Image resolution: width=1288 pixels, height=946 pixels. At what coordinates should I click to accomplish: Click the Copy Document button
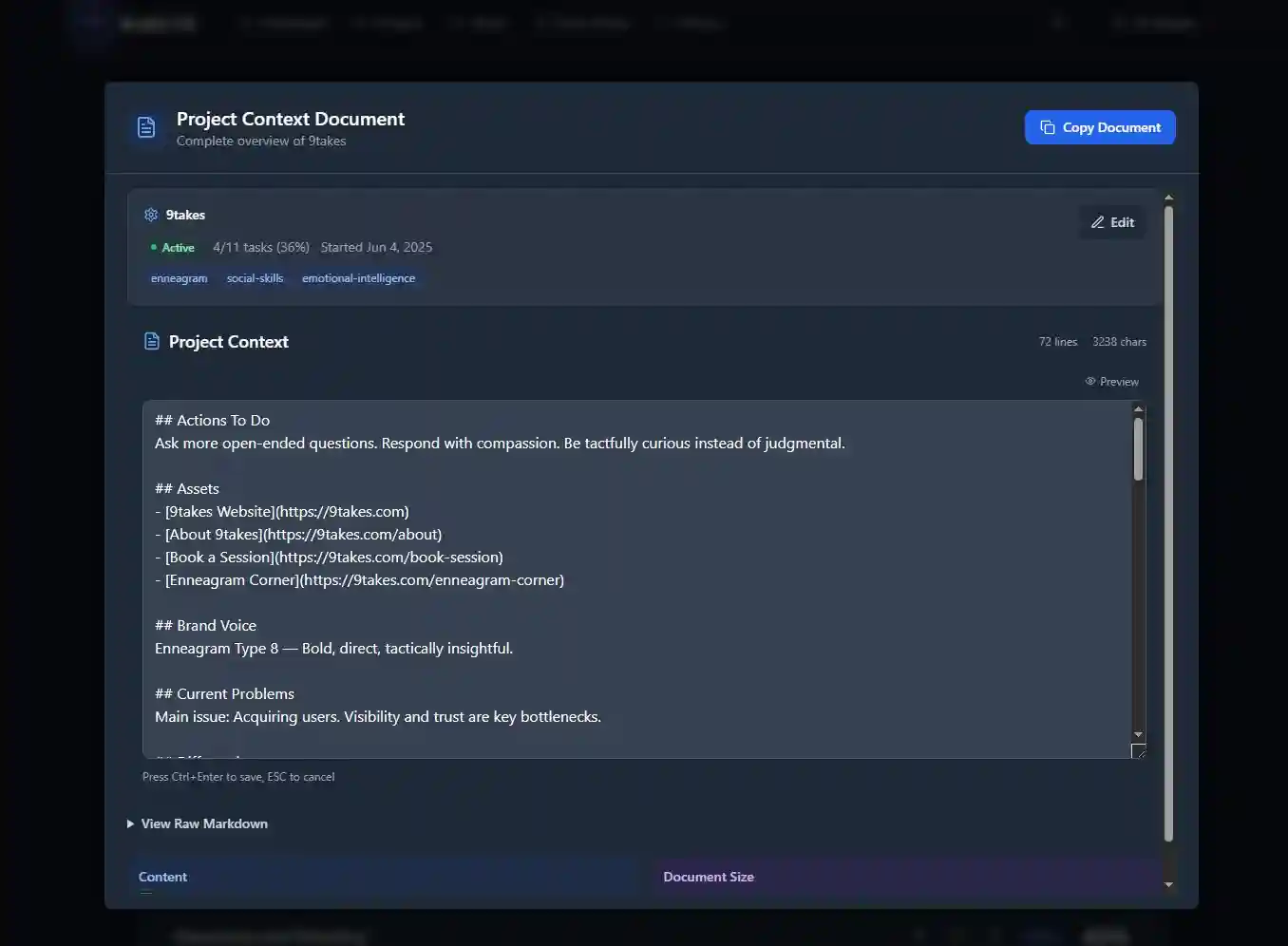tap(1100, 127)
